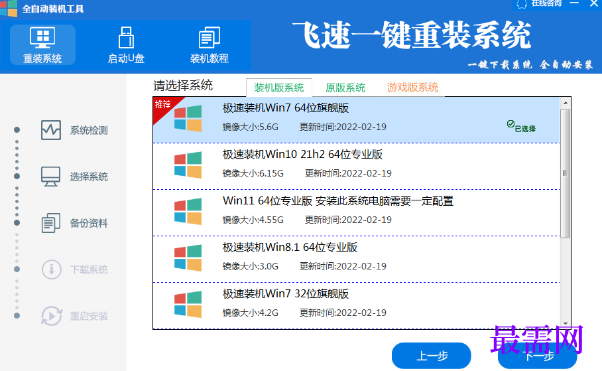This screenshot has width=602, height=371.
Task: Switch to the 游戏版系统 tab
Action: [412, 87]
